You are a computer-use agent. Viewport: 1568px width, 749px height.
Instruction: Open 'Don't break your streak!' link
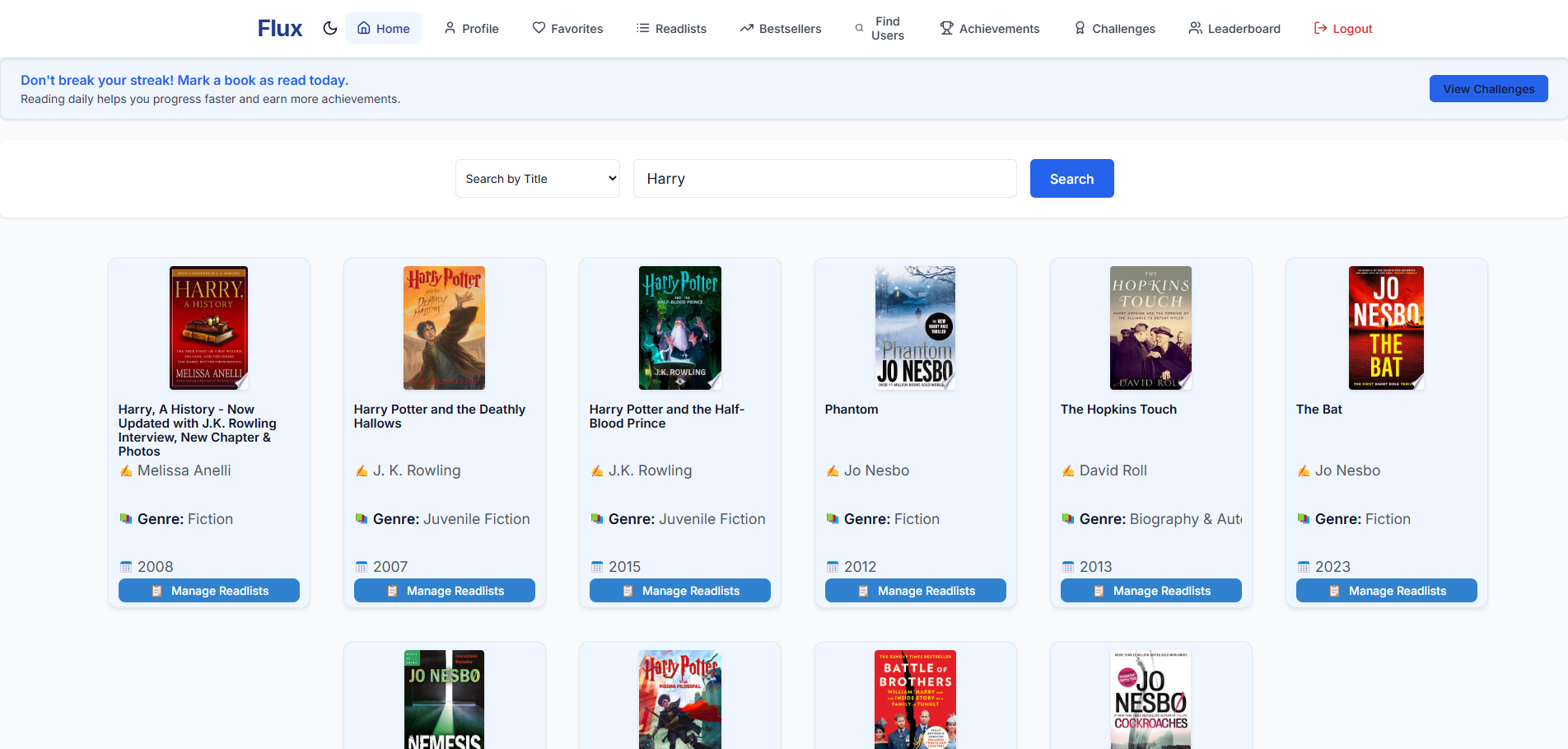click(184, 79)
